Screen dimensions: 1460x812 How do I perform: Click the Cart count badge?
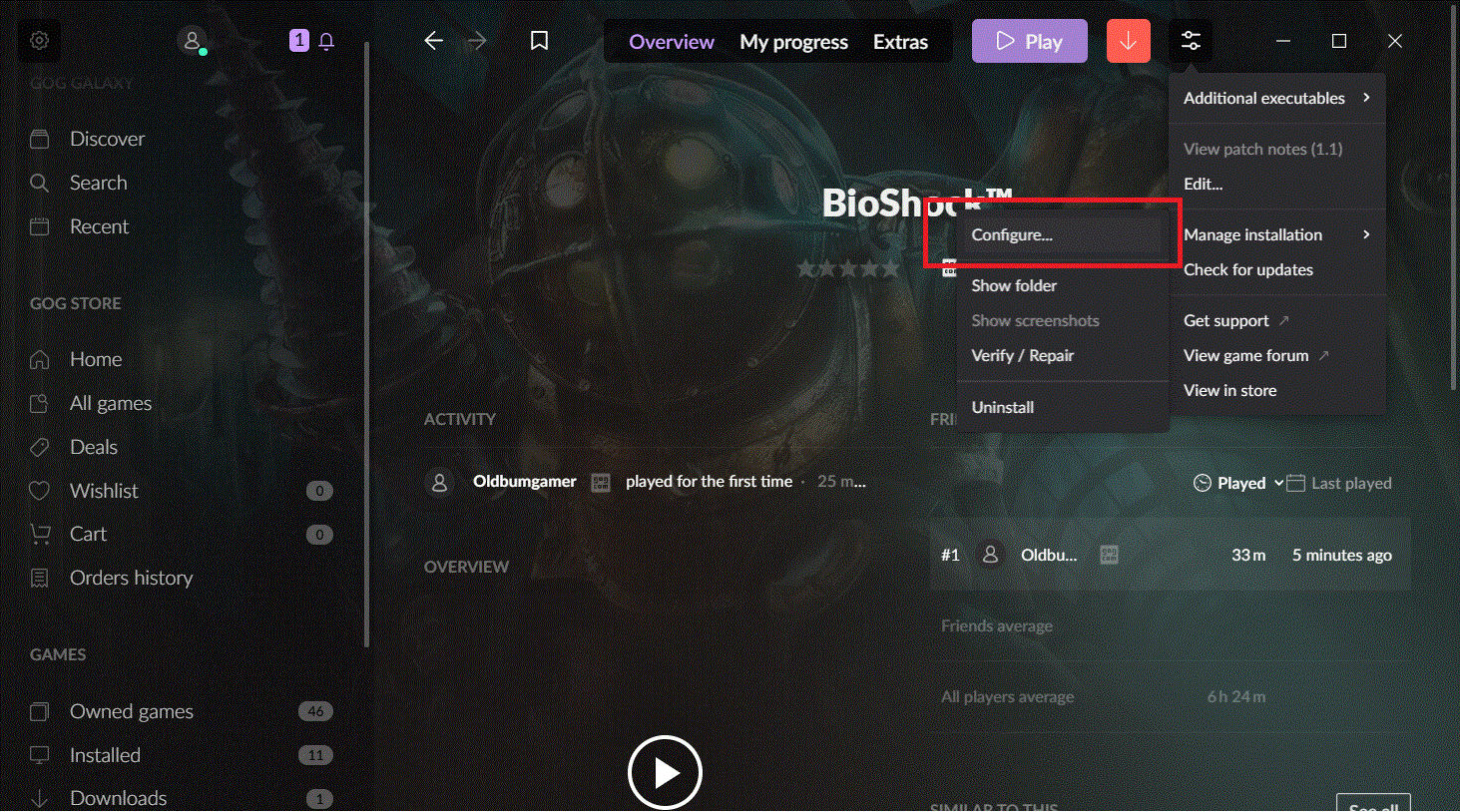tap(319, 535)
